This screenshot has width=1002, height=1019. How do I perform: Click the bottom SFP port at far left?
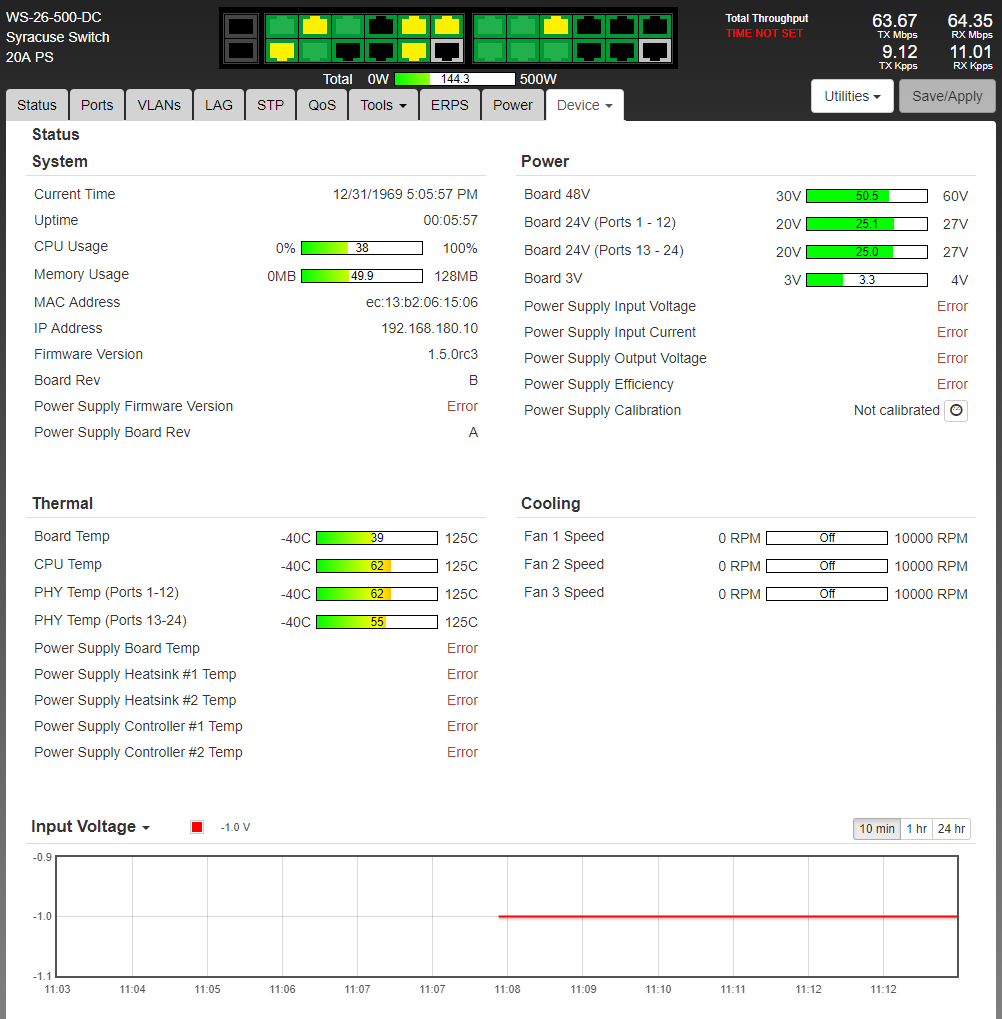pyautogui.click(x=241, y=50)
